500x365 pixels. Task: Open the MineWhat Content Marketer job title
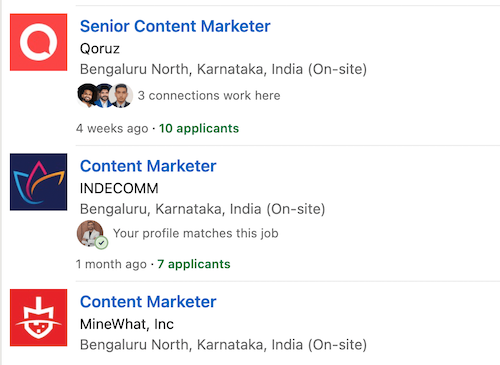click(x=148, y=302)
